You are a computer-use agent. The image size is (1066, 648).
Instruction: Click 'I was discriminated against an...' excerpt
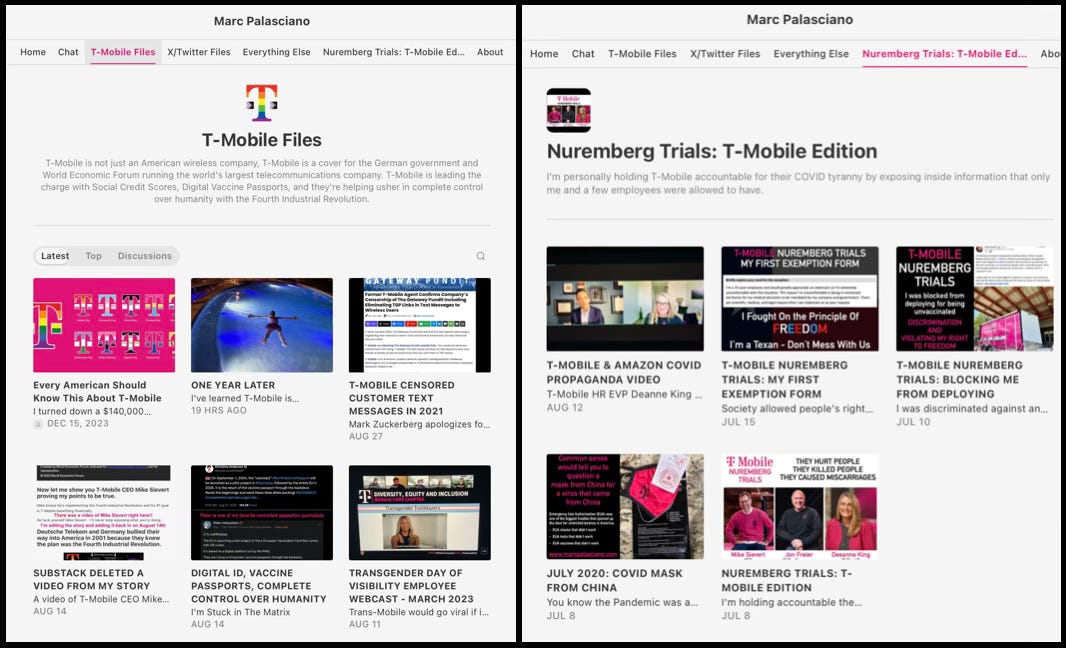coord(972,408)
